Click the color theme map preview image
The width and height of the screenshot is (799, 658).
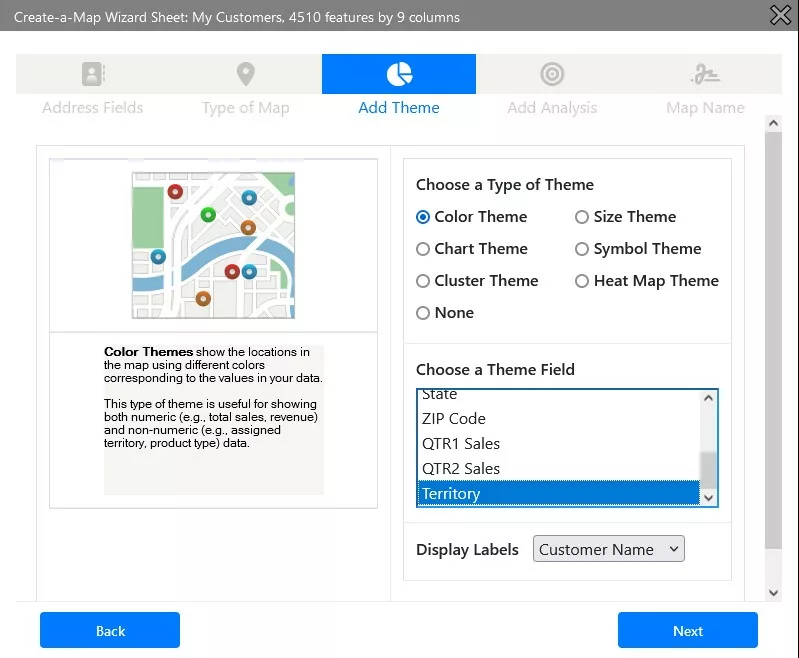(213, 245)
